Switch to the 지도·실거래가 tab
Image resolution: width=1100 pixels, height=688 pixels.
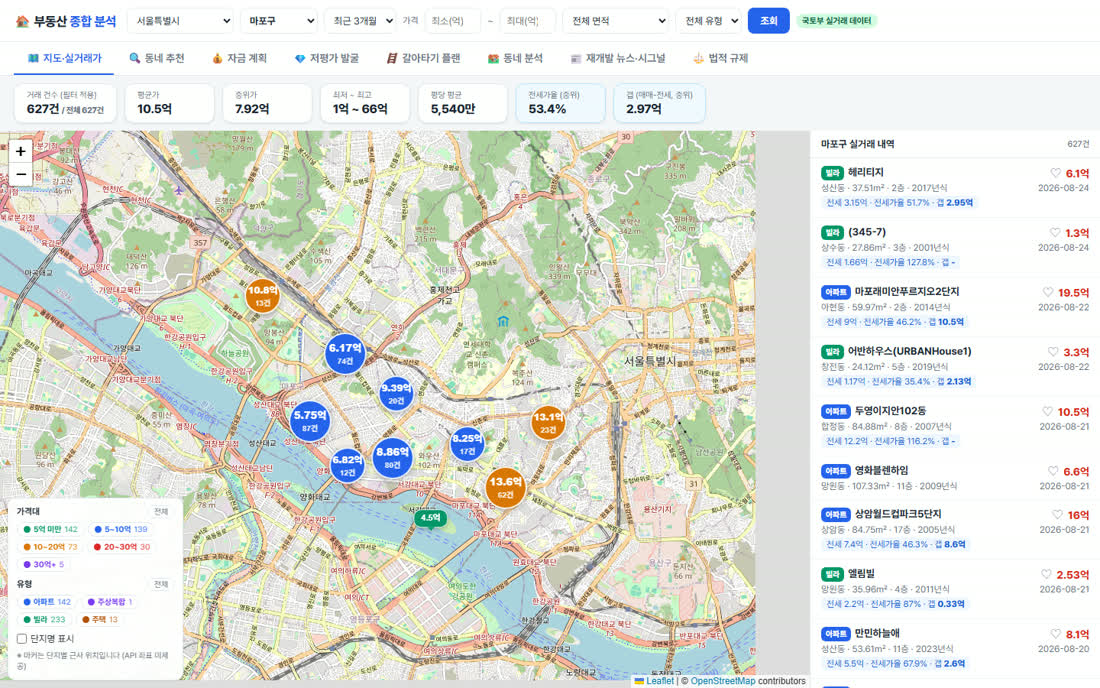[x=64, y=58]
